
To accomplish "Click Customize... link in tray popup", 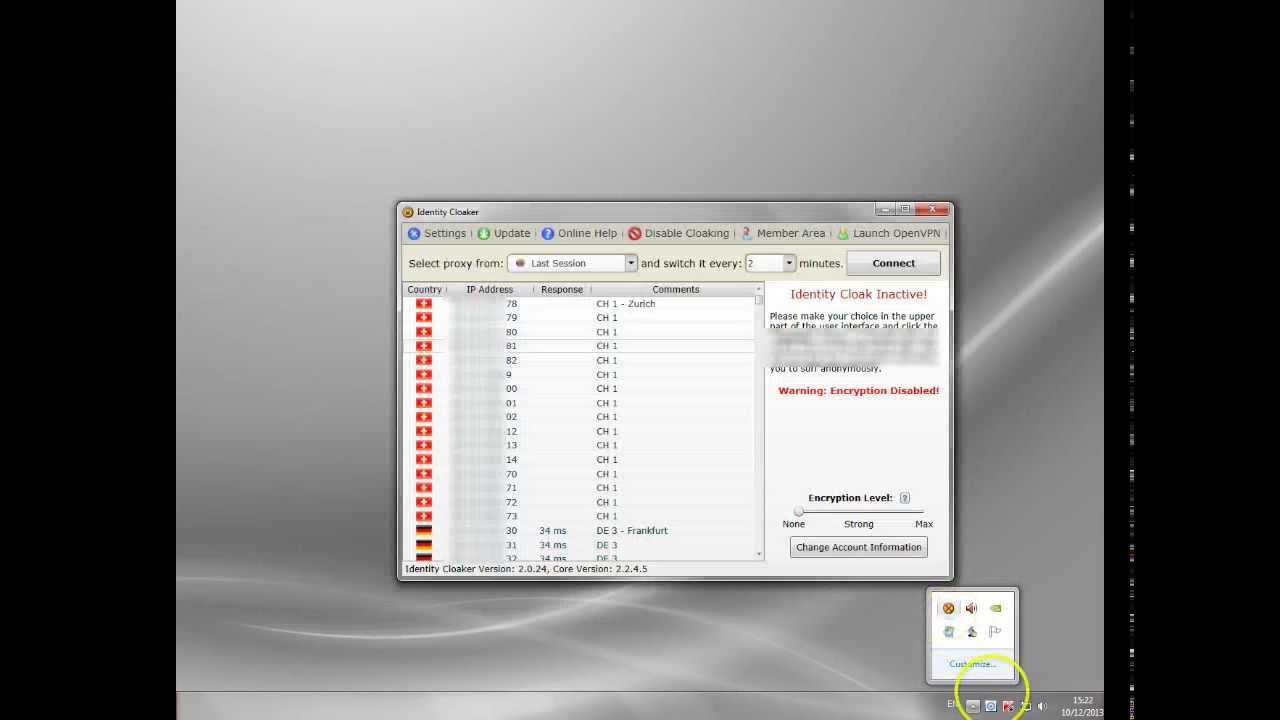I will [x=972, y=664].
